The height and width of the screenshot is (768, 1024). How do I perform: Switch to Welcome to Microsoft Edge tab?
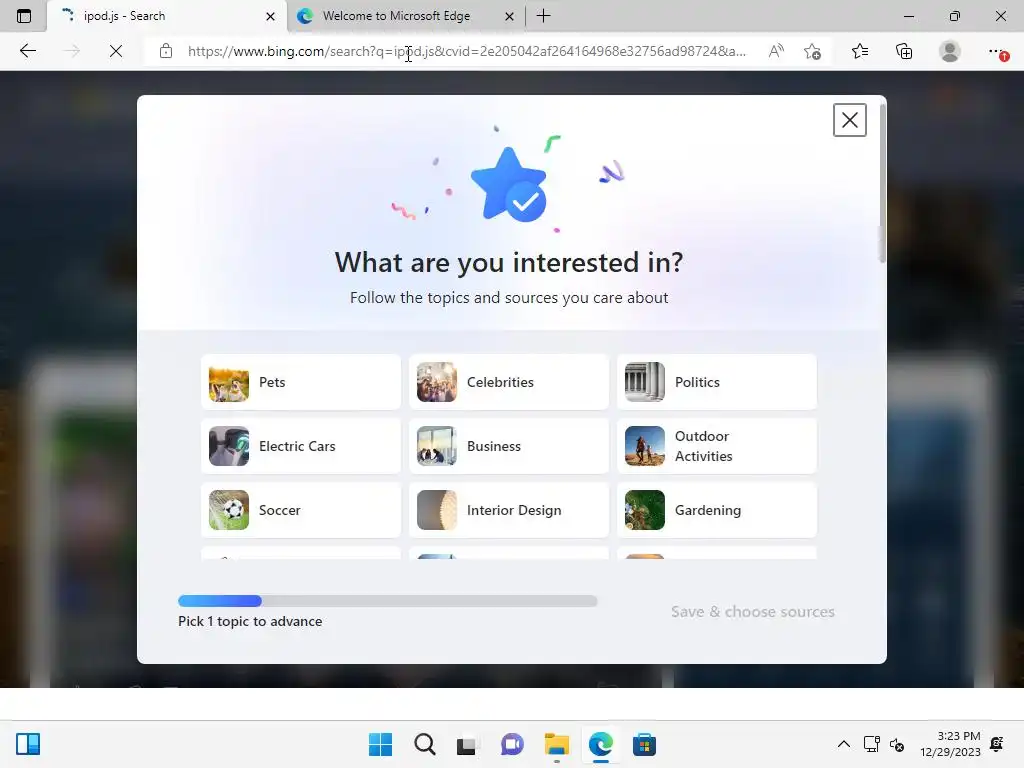click(x=406, y=16)
